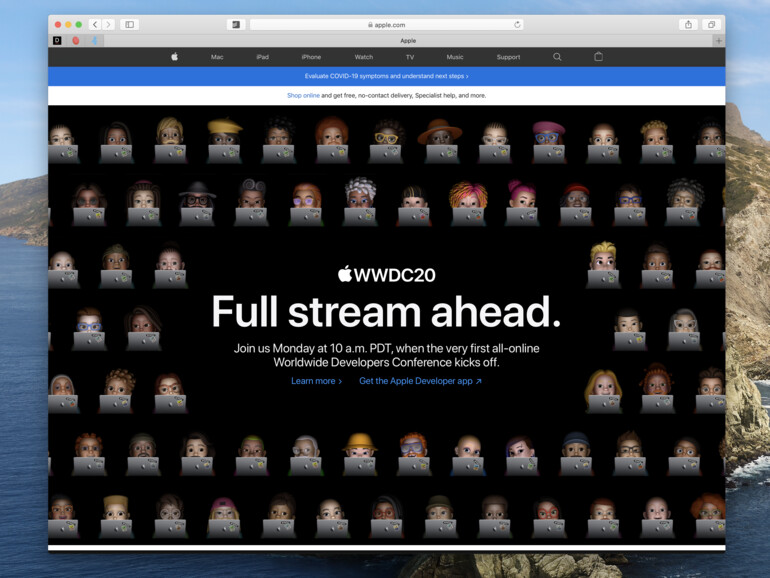770x578 pixels.
Task: Click the WWDC20 logo heading
Action: click(x=386, y=275)
